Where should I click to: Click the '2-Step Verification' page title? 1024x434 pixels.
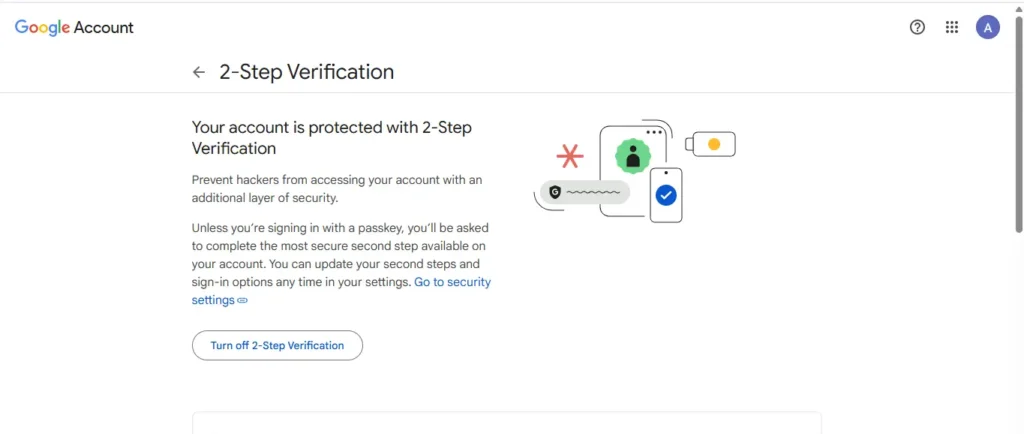(306, 72)
